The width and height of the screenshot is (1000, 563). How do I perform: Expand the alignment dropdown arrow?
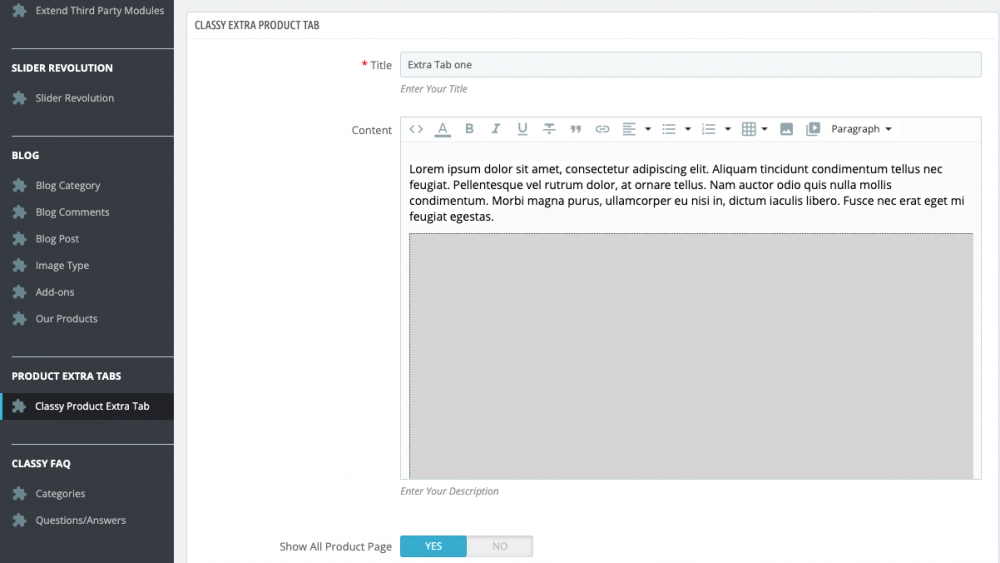click(x=648, y=129)
